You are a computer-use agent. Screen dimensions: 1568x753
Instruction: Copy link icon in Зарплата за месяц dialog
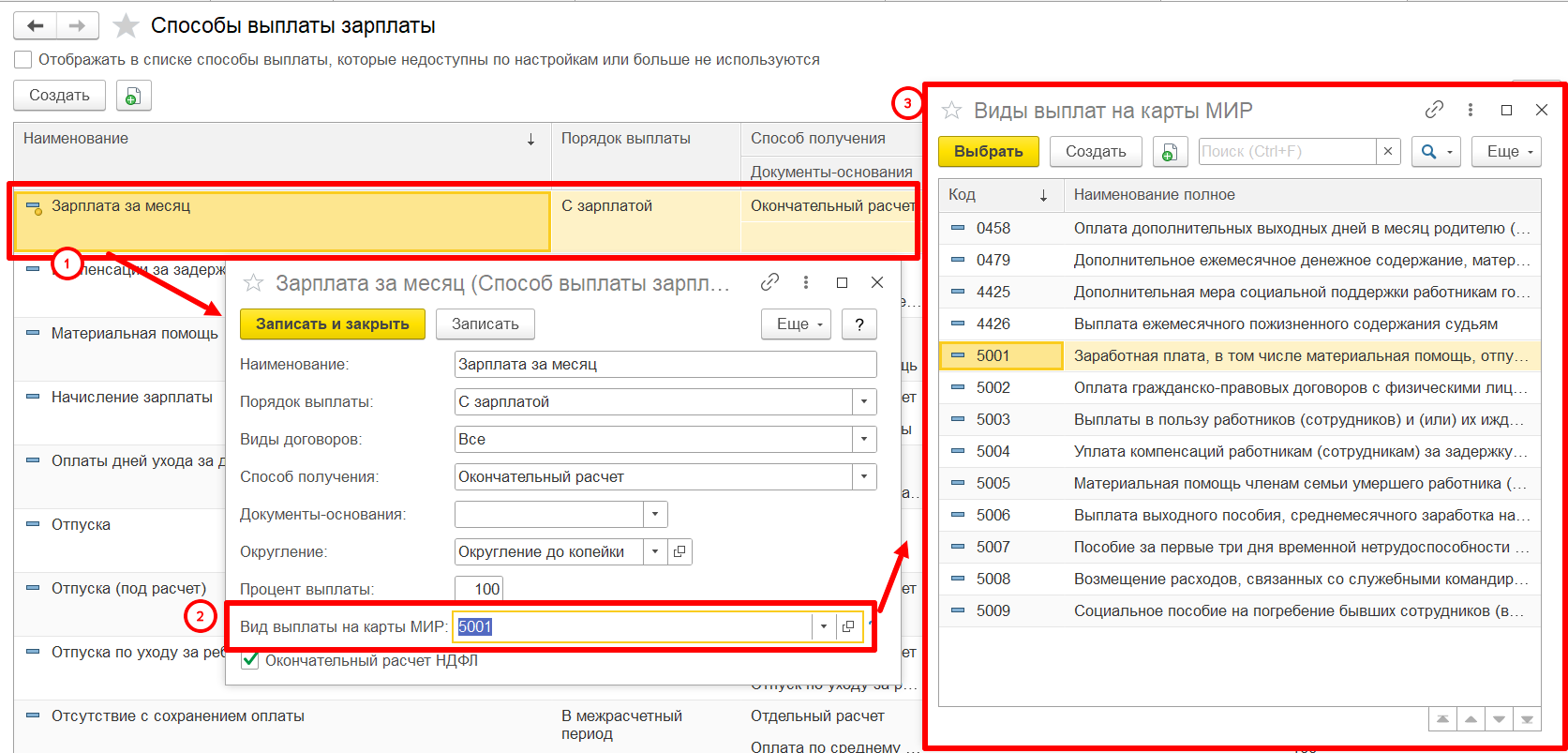[769, 282]
